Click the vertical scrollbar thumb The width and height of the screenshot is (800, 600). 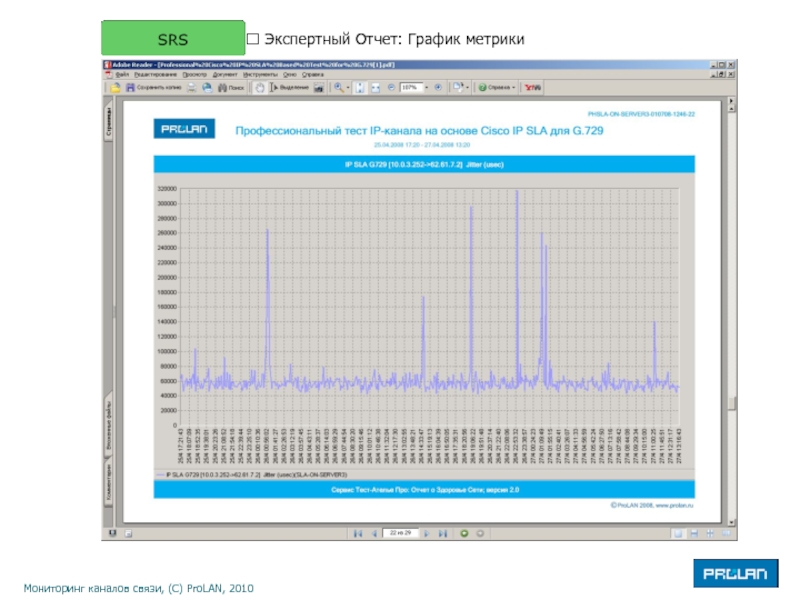point(732,403)
